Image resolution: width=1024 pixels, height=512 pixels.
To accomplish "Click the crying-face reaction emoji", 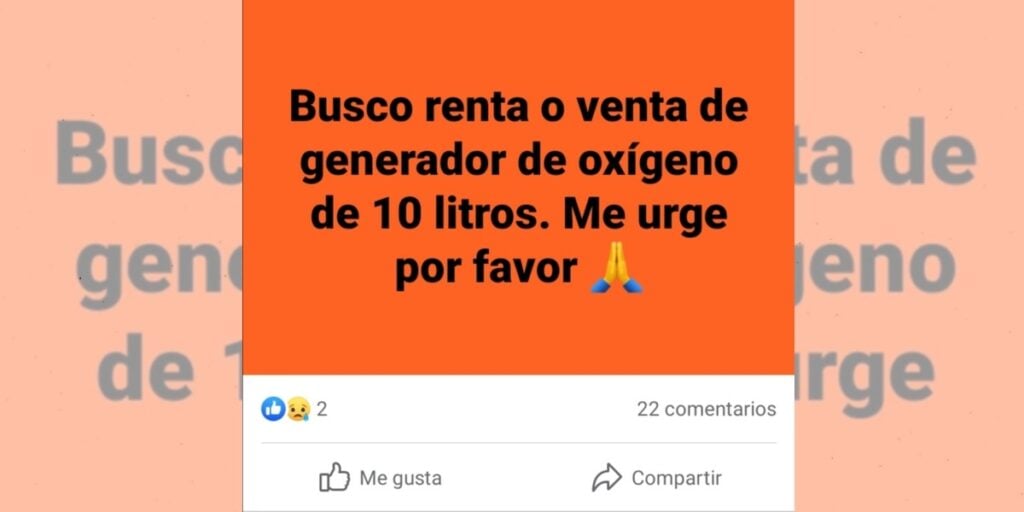I will pos(298,409).
